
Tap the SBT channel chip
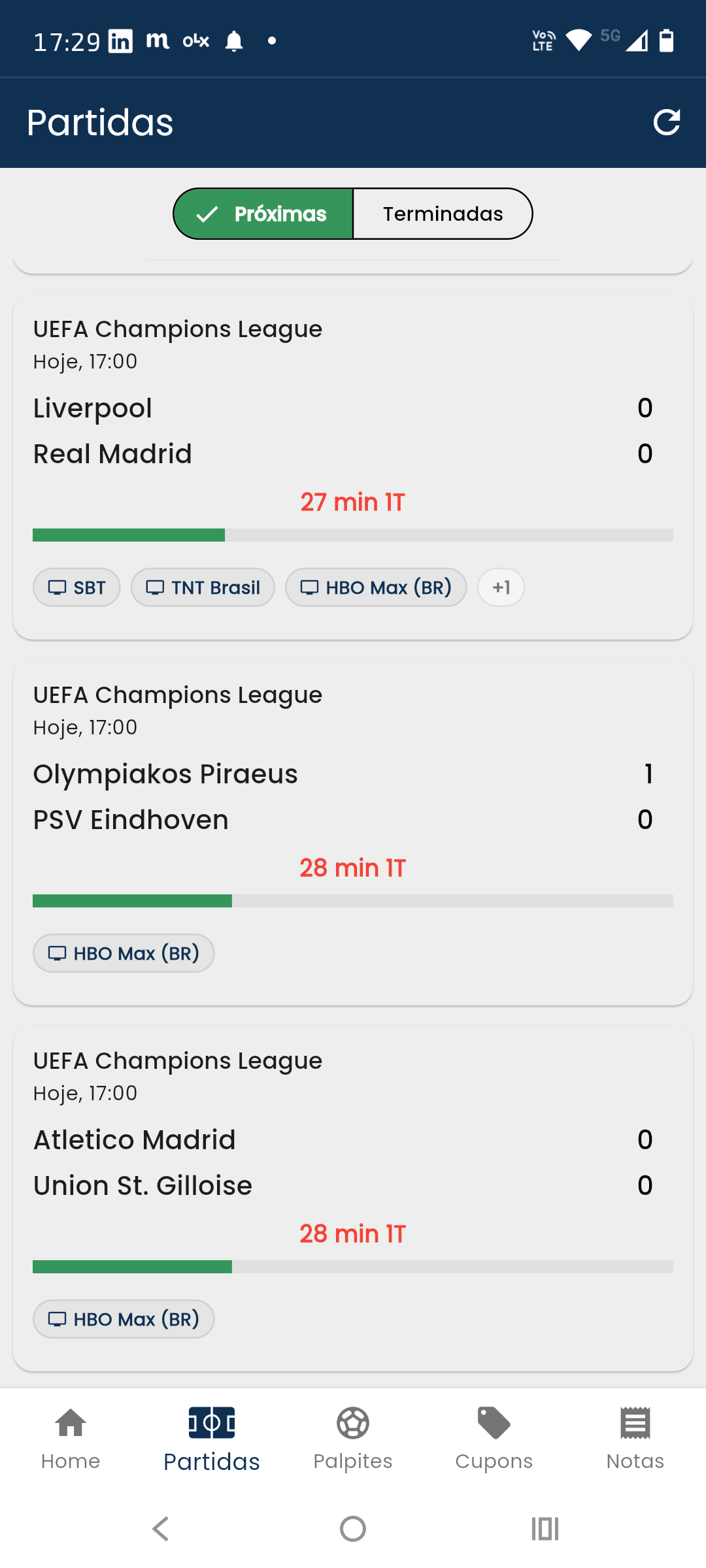tap(76, 587)
